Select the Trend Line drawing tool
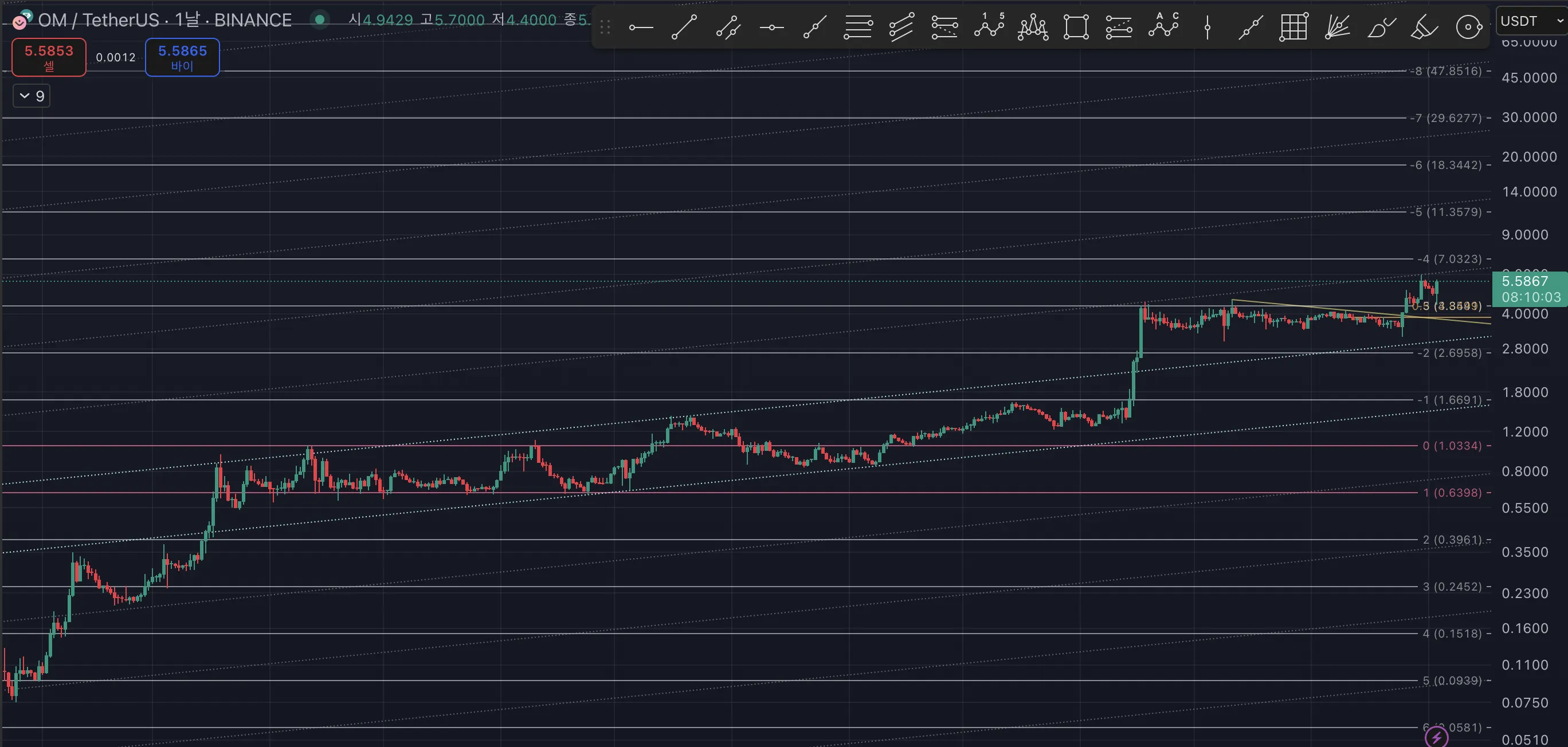 (684, 27)
